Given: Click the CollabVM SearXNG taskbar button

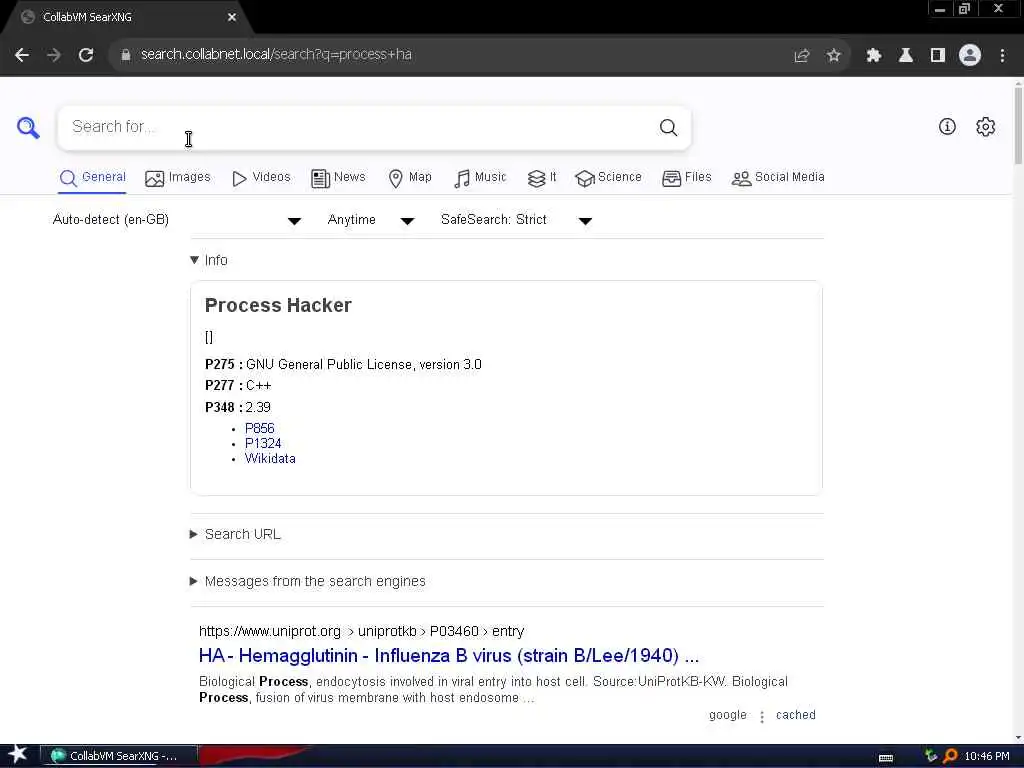Looking at the screenshot, I should 119,756.
